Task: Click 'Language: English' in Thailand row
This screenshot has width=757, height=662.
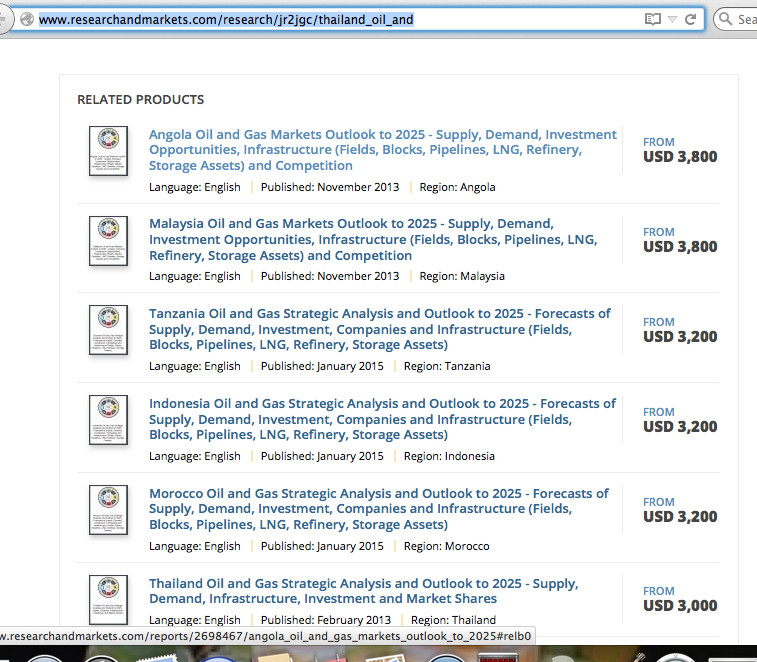Action: coord(195,620)
